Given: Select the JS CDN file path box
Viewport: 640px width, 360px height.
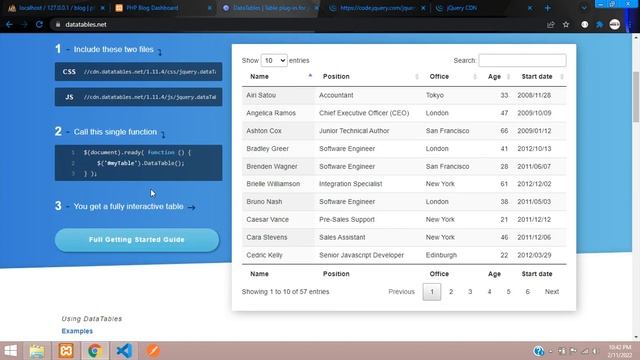Looking at the screenshot, I should tap(138, 97).
